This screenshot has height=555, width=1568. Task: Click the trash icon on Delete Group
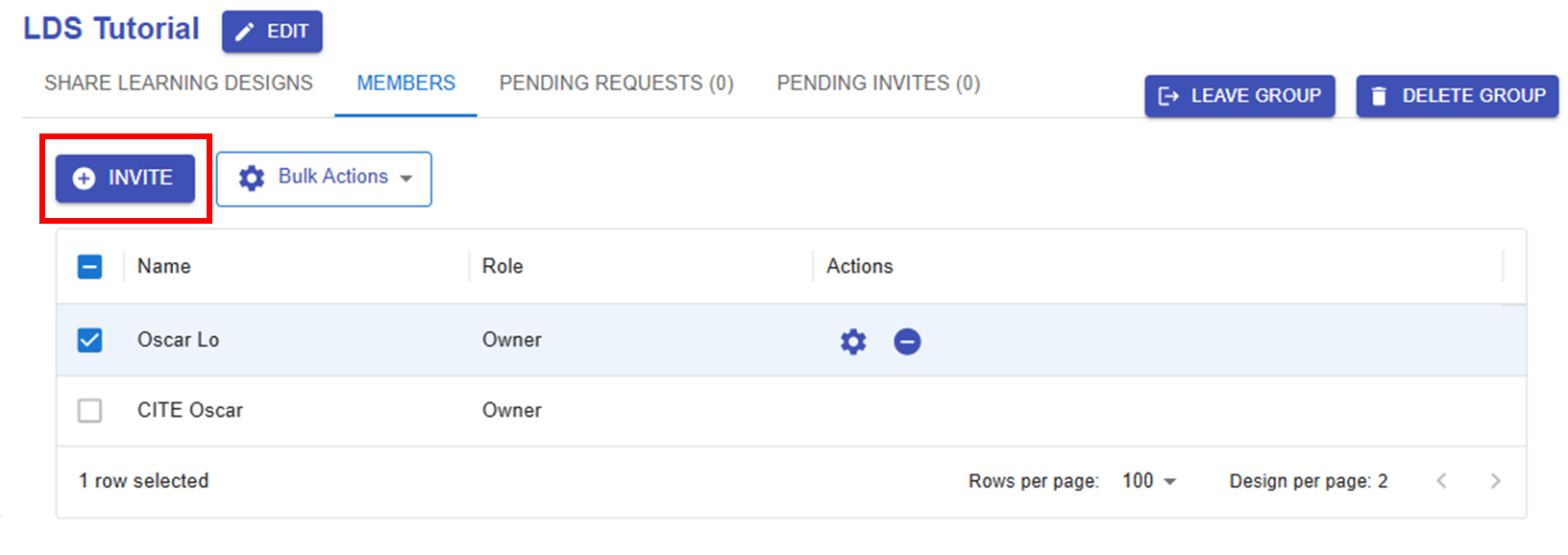(x=1379, y=96)
